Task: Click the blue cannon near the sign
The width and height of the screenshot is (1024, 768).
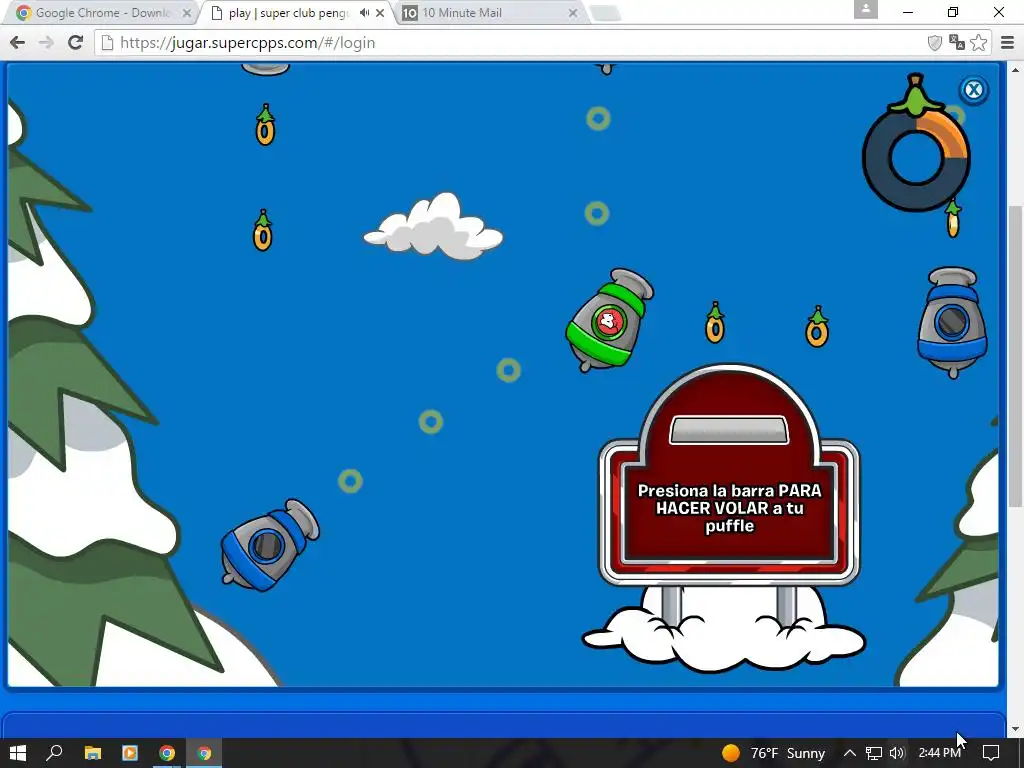Action: (952, 321)
